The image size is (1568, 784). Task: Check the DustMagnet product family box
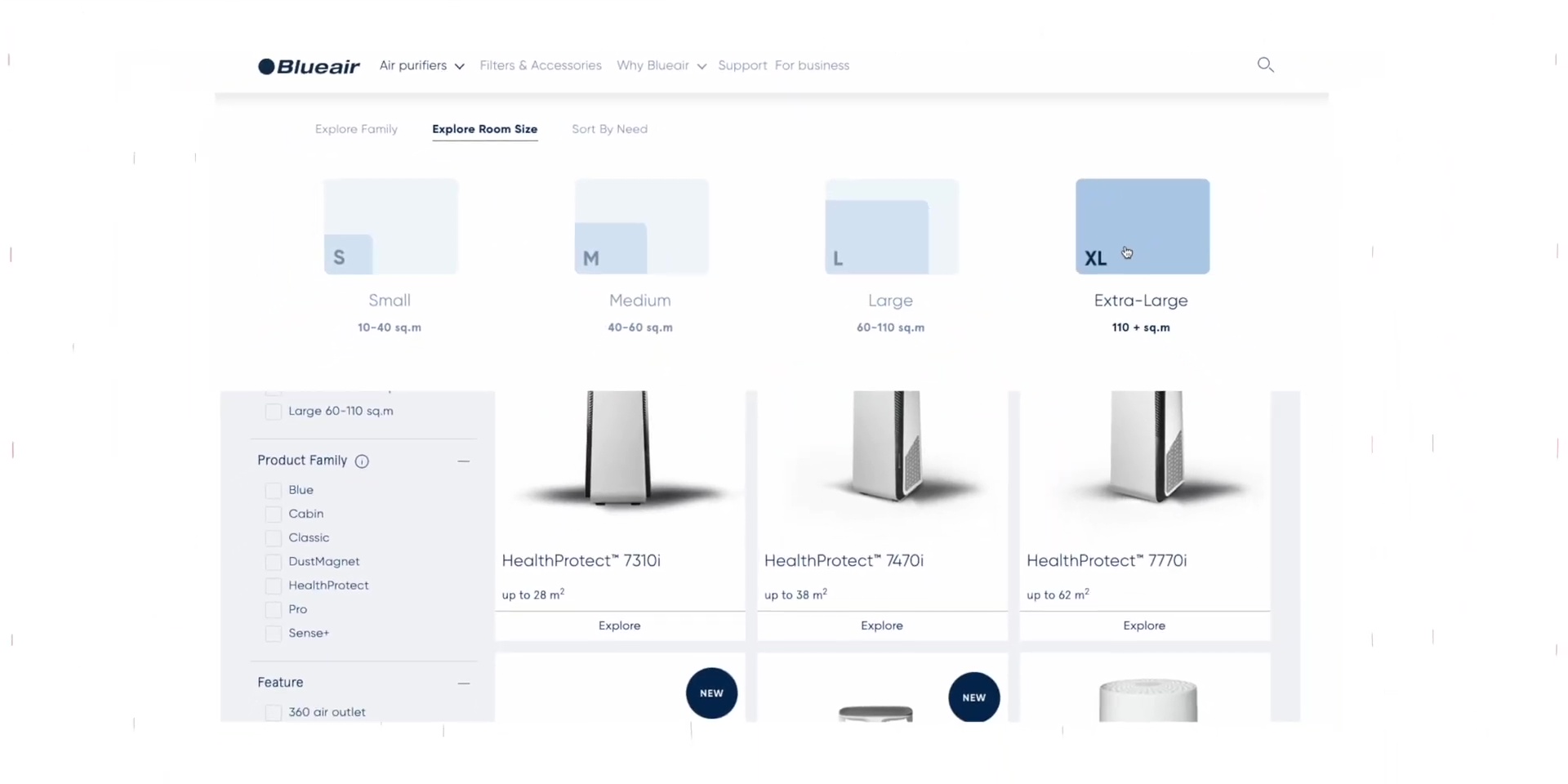274,562
